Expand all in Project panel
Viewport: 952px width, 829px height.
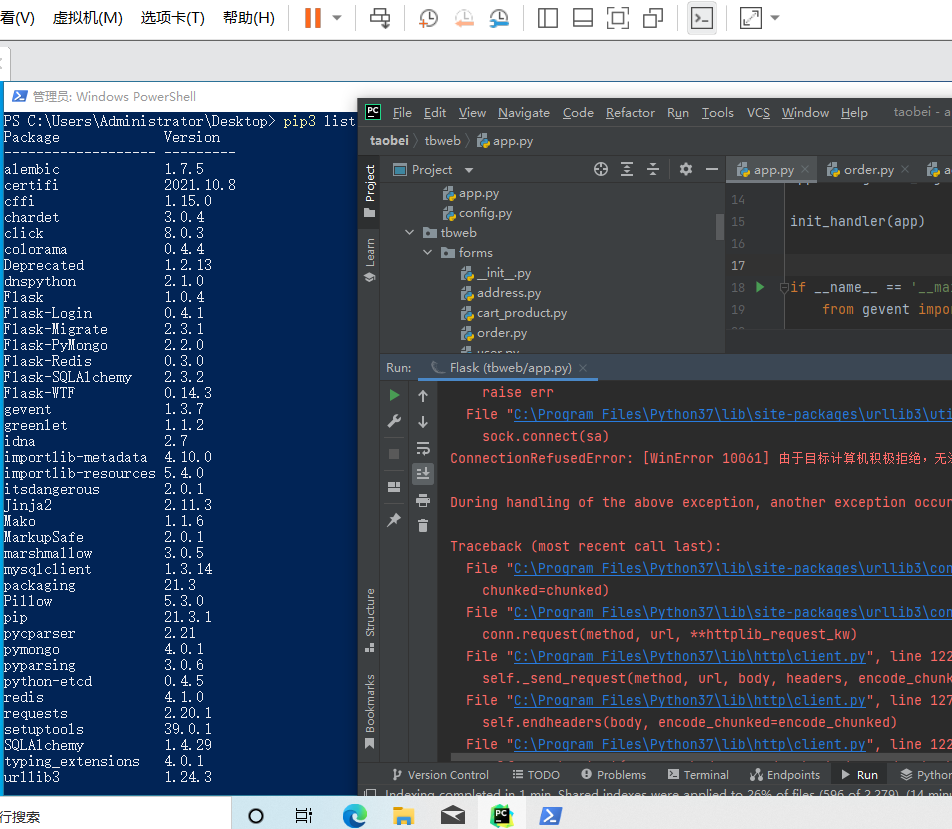tap(627, 169)
